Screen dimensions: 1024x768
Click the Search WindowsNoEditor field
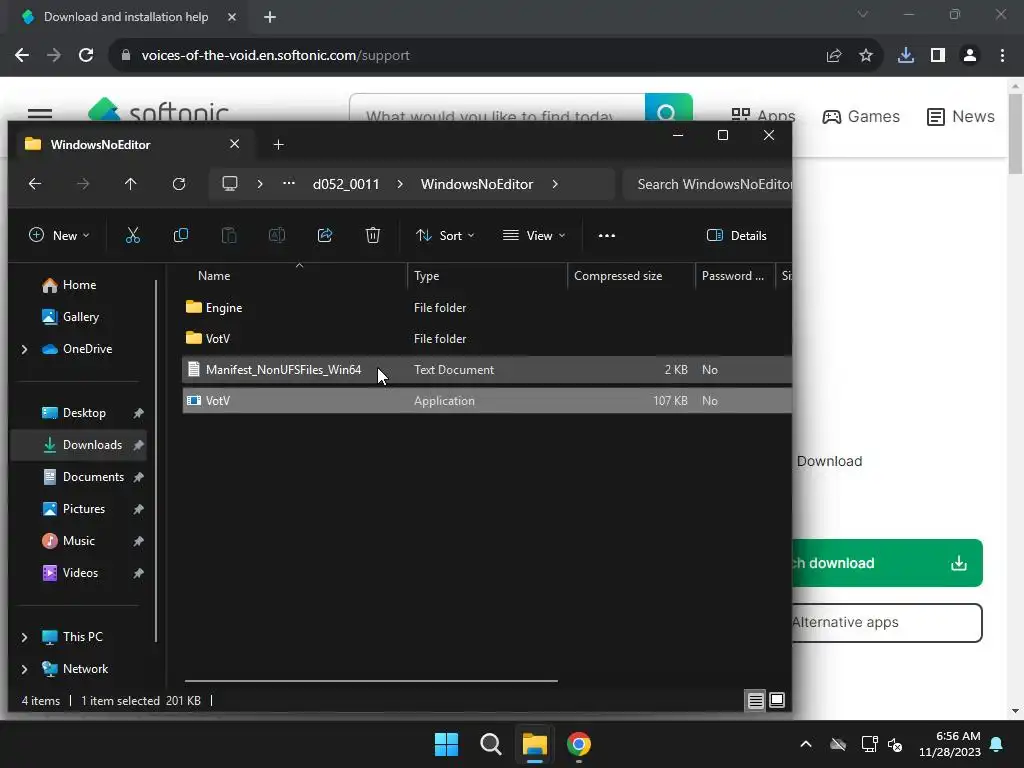708,184
